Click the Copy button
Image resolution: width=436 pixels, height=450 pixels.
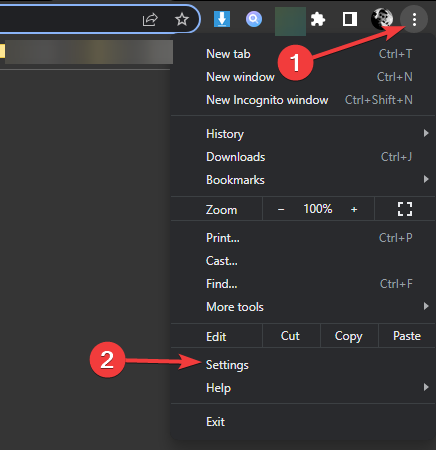[x=349, y=336]
